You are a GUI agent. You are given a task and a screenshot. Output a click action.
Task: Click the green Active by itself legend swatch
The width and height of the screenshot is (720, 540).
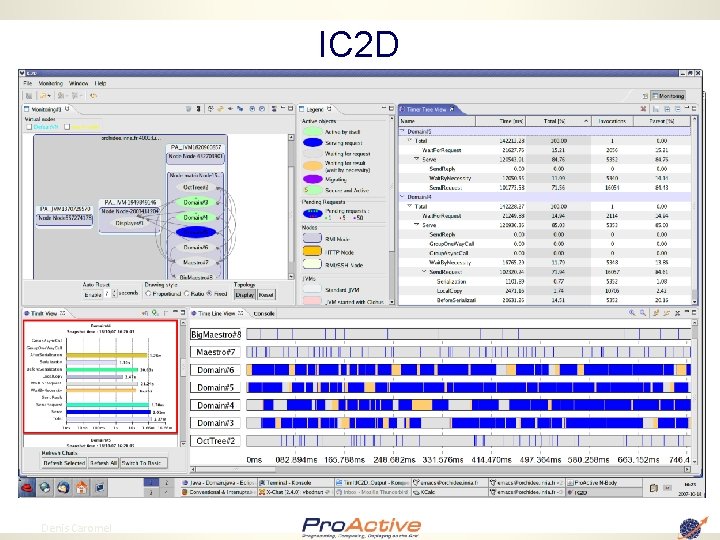coord(313,131)
